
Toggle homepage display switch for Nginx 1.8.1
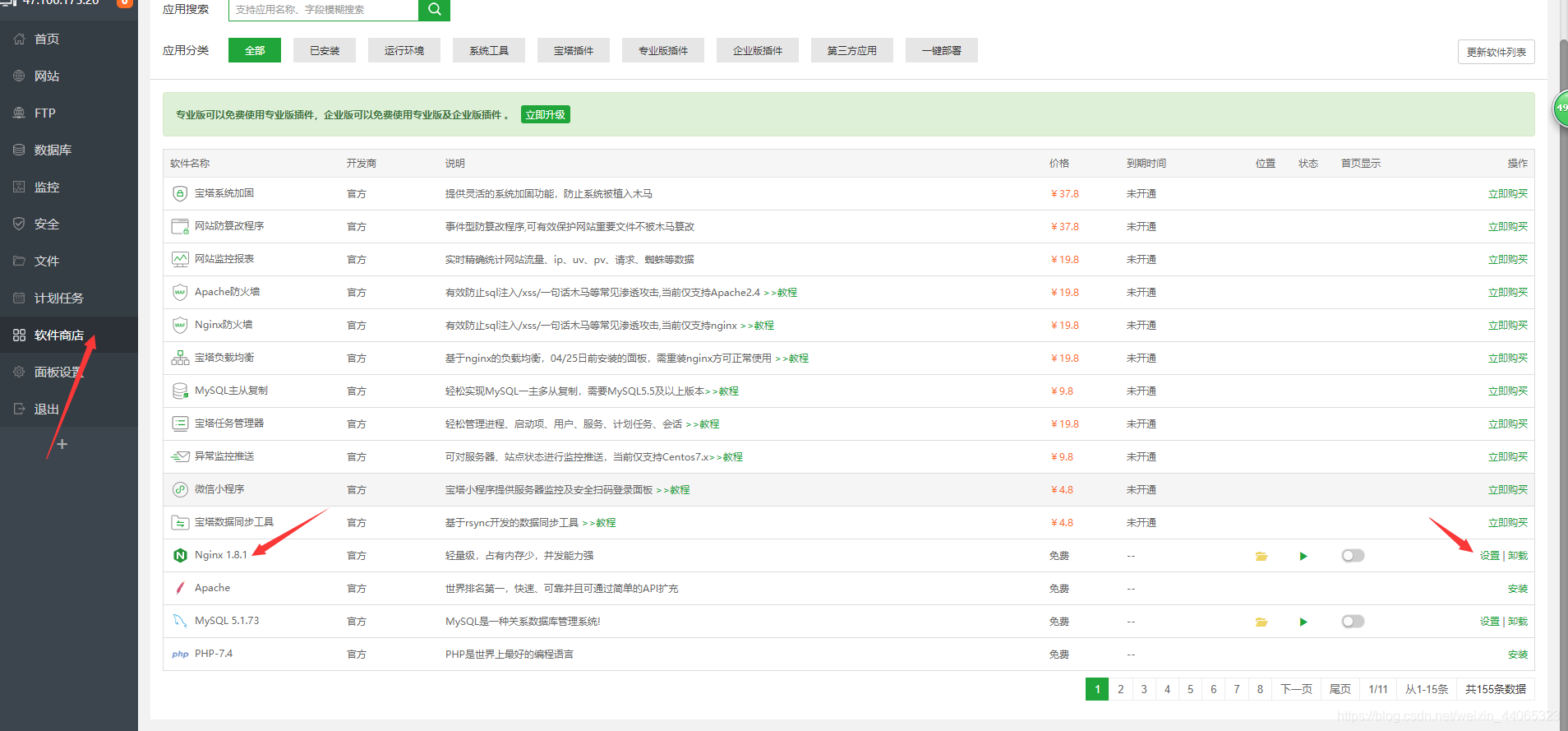[1353, 556]
